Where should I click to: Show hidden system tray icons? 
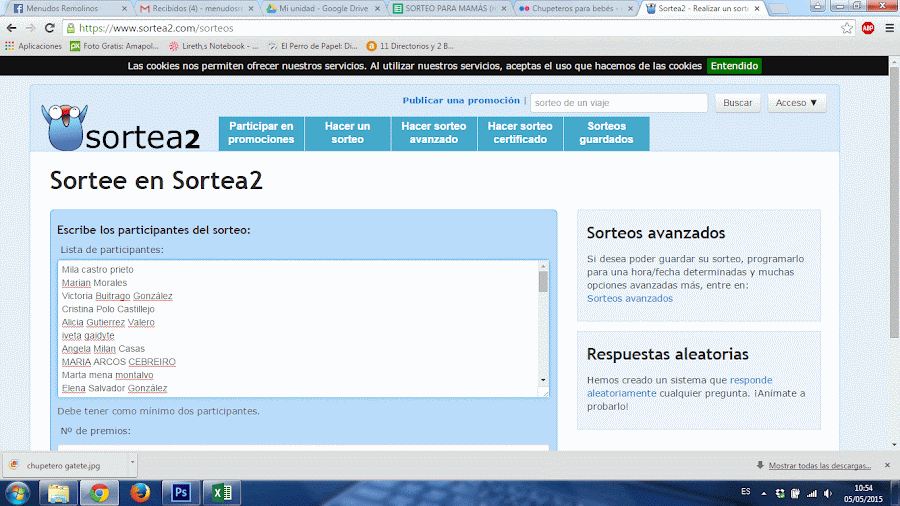pyautogui.click(x=763, y=493)
